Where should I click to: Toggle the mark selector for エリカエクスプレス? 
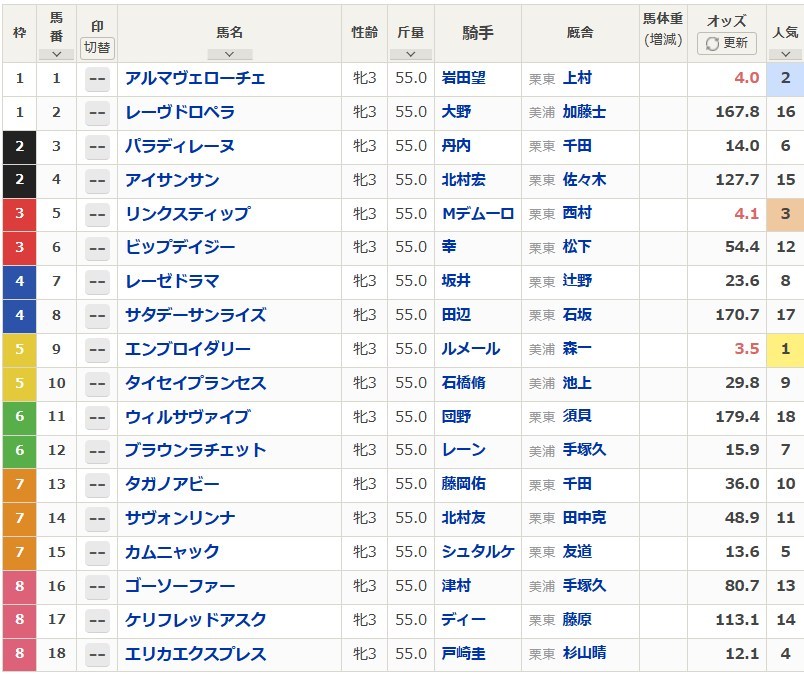tap(97, 655)
